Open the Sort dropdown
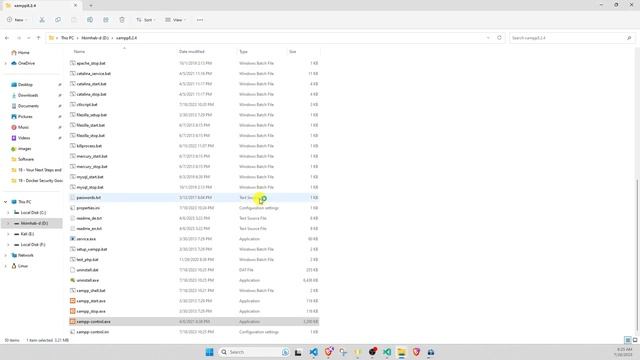The image size is (640, 360). tap(145, 20)
